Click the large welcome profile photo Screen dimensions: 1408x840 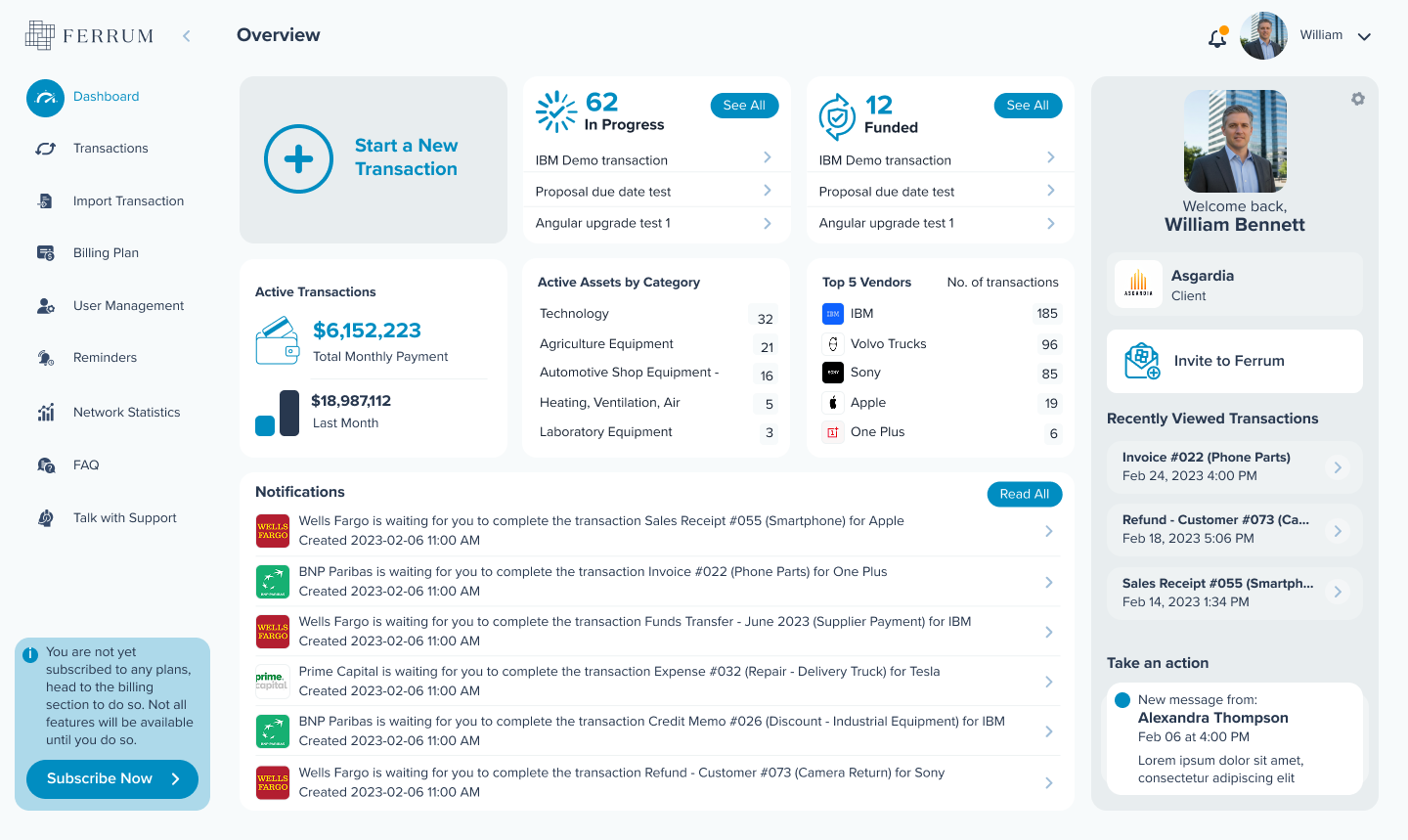tap(1235, 141)
